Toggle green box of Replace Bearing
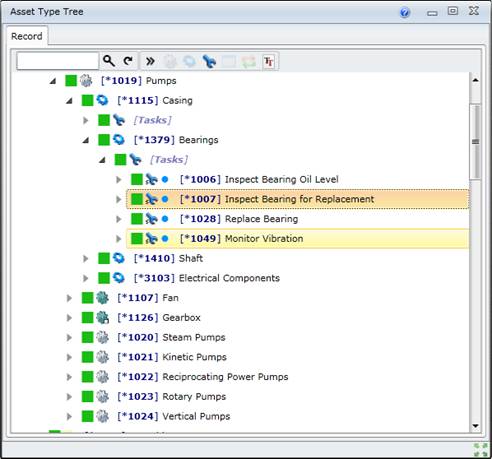Viewport: 492px width, 459px height. click(x=137, y=219)
